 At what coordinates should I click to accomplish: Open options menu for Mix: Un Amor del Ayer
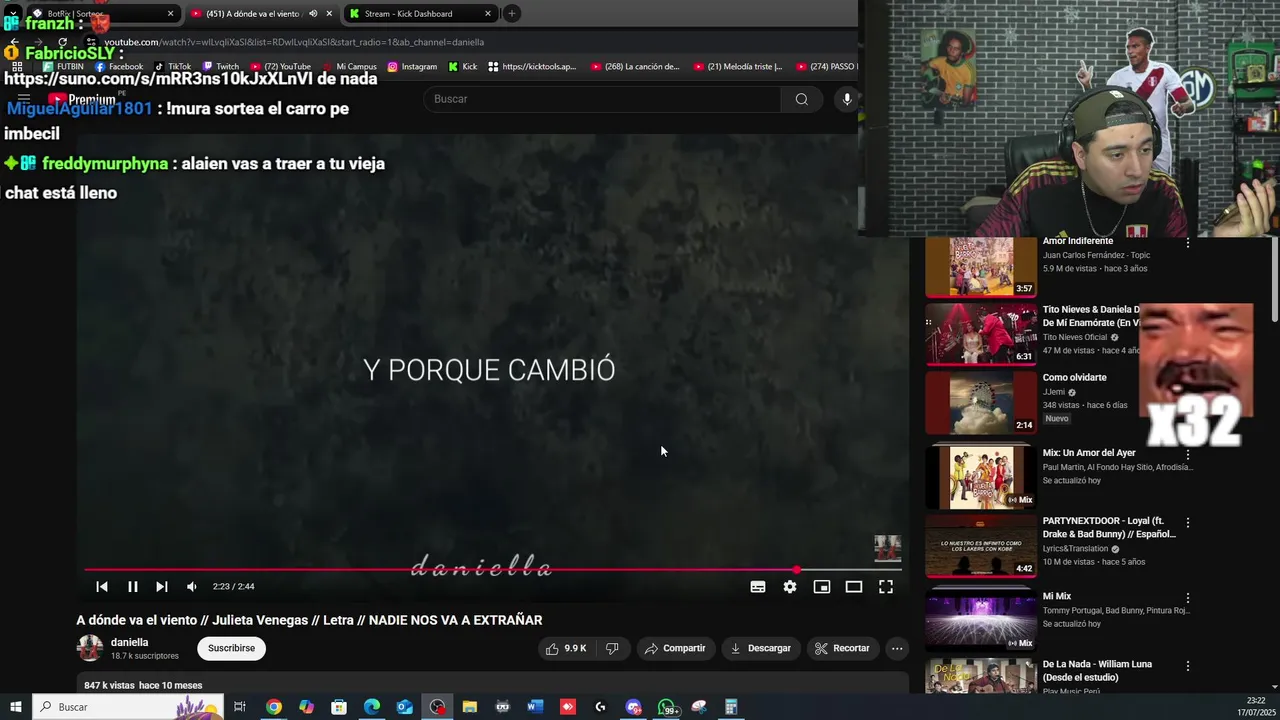[1188, 455]
